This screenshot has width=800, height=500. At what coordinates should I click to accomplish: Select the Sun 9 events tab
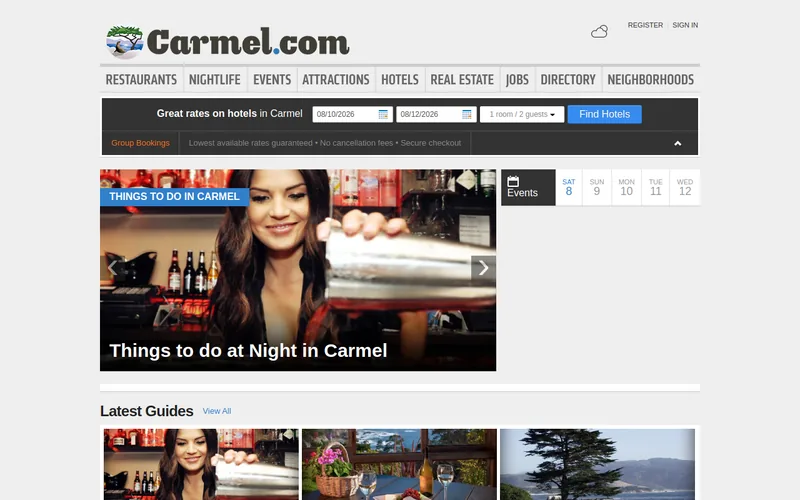pos(597,188)
